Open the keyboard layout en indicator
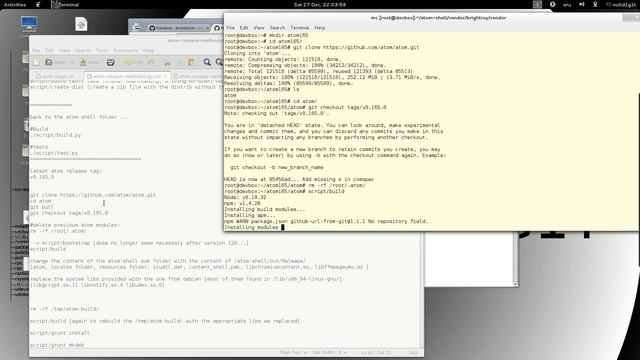The image size is (640, 360). coord(567,5)
